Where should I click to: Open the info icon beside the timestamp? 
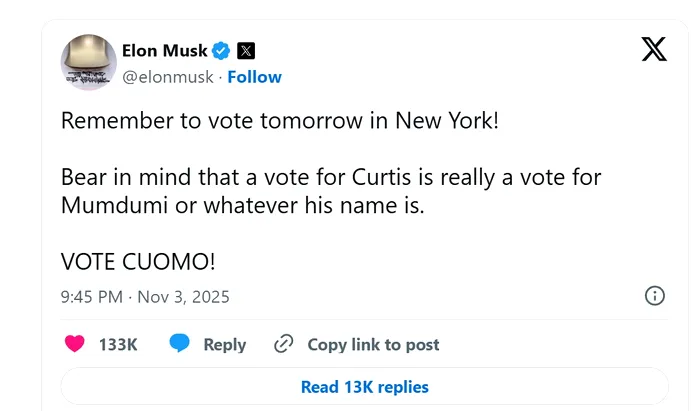coord(654,296)
